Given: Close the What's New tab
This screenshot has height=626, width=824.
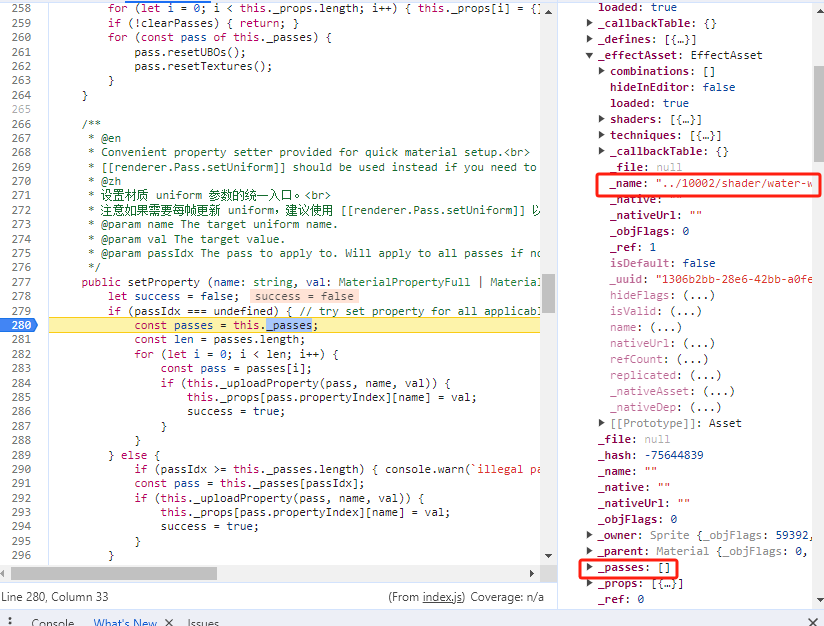Looking at the screenshot, I should click(x=169, y=622).
